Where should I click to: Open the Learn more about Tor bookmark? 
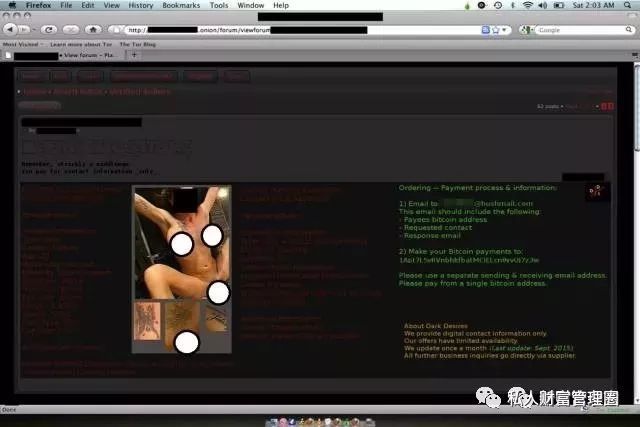[80, 44]
